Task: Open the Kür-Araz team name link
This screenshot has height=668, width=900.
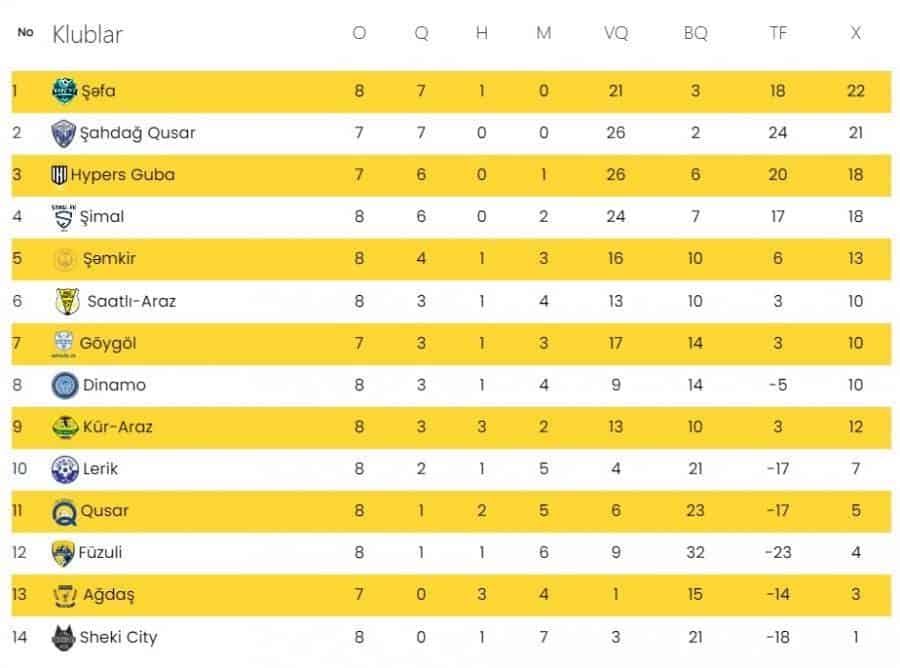Action: (118, 427)
